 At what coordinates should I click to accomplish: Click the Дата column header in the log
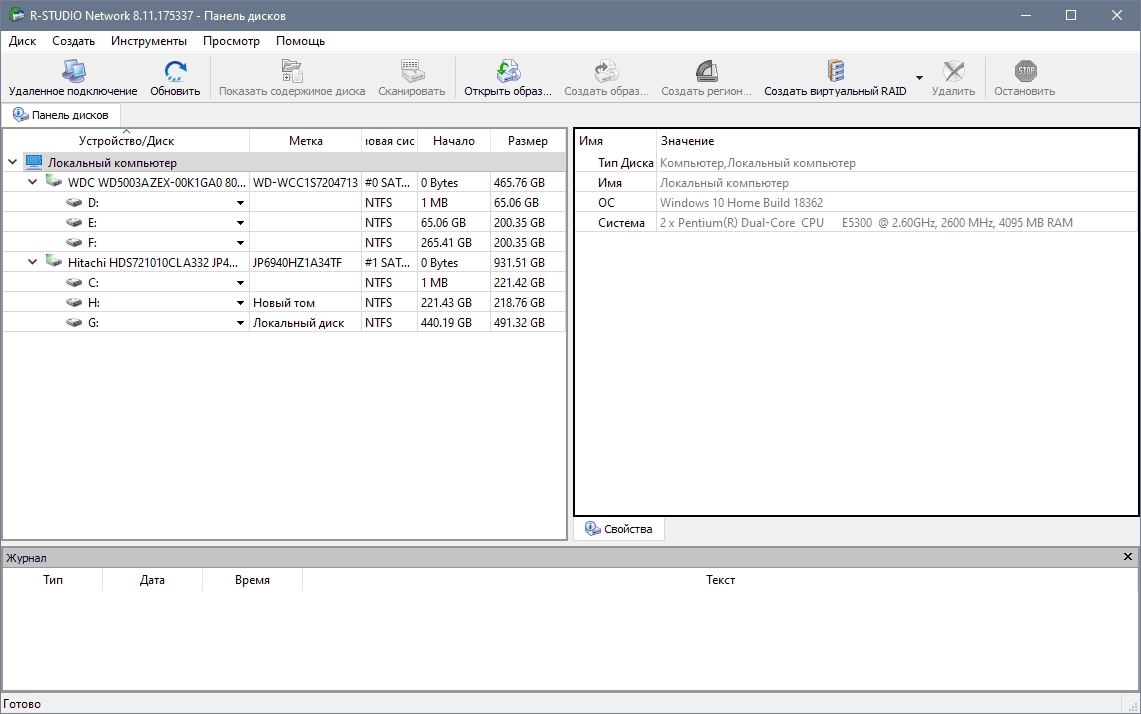(x=152, y=580)
